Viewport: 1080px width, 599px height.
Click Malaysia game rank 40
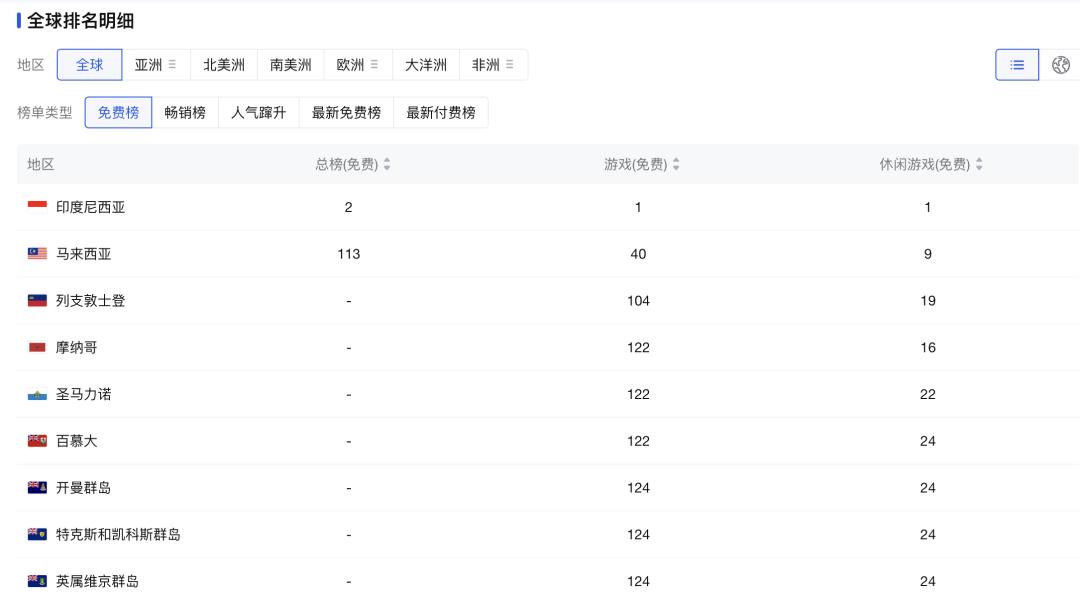tap(638, 254)
